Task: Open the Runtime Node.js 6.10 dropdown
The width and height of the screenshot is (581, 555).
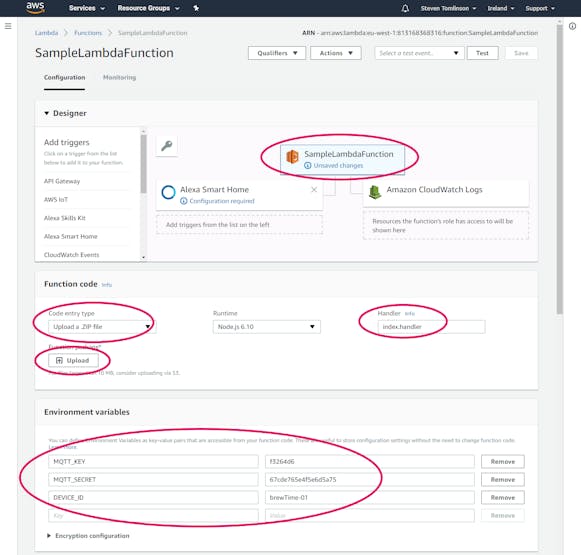Action: [267, 327]
